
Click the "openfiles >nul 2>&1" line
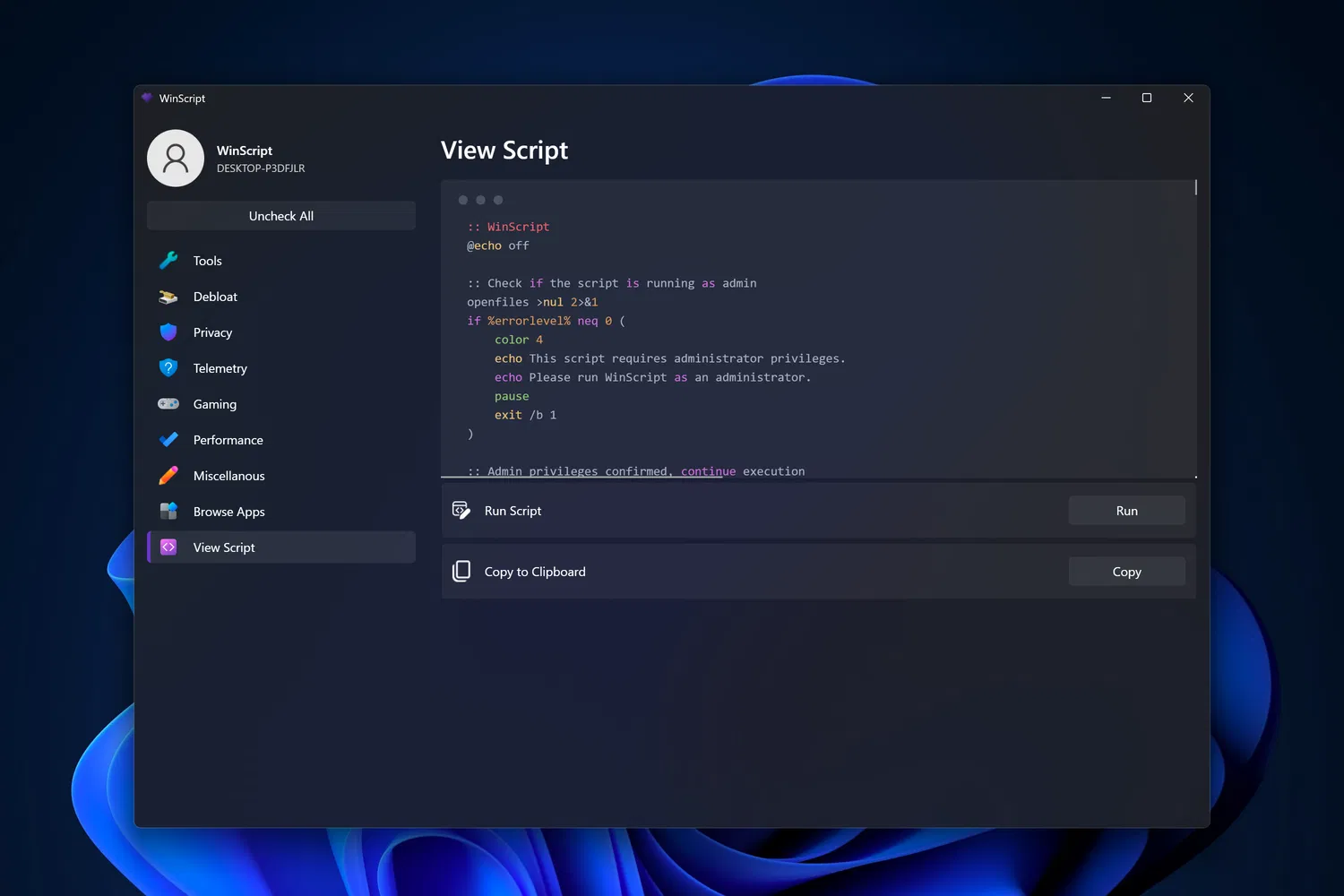coord(532,303)
